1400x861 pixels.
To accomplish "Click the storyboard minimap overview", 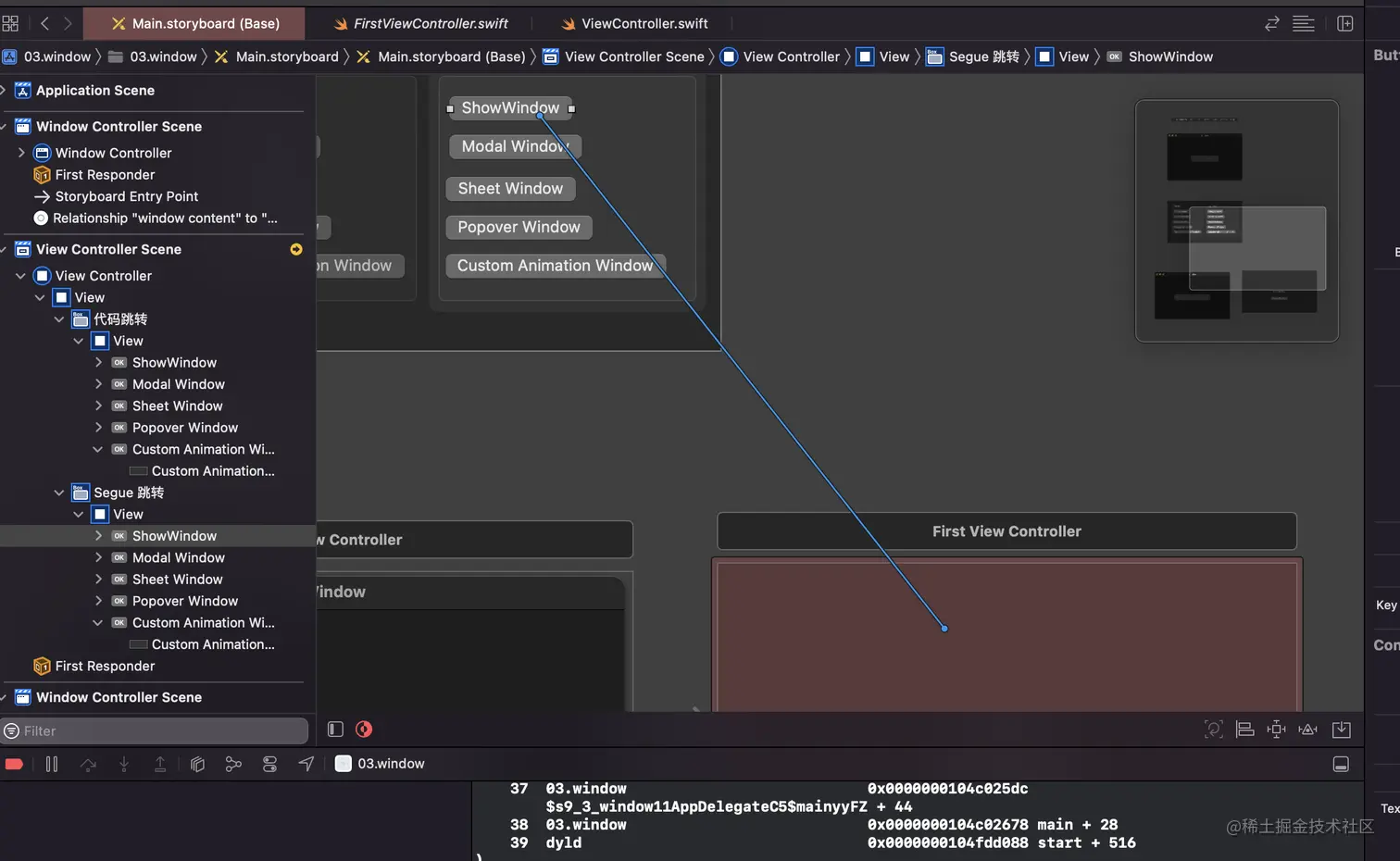I will (1237, 221).
